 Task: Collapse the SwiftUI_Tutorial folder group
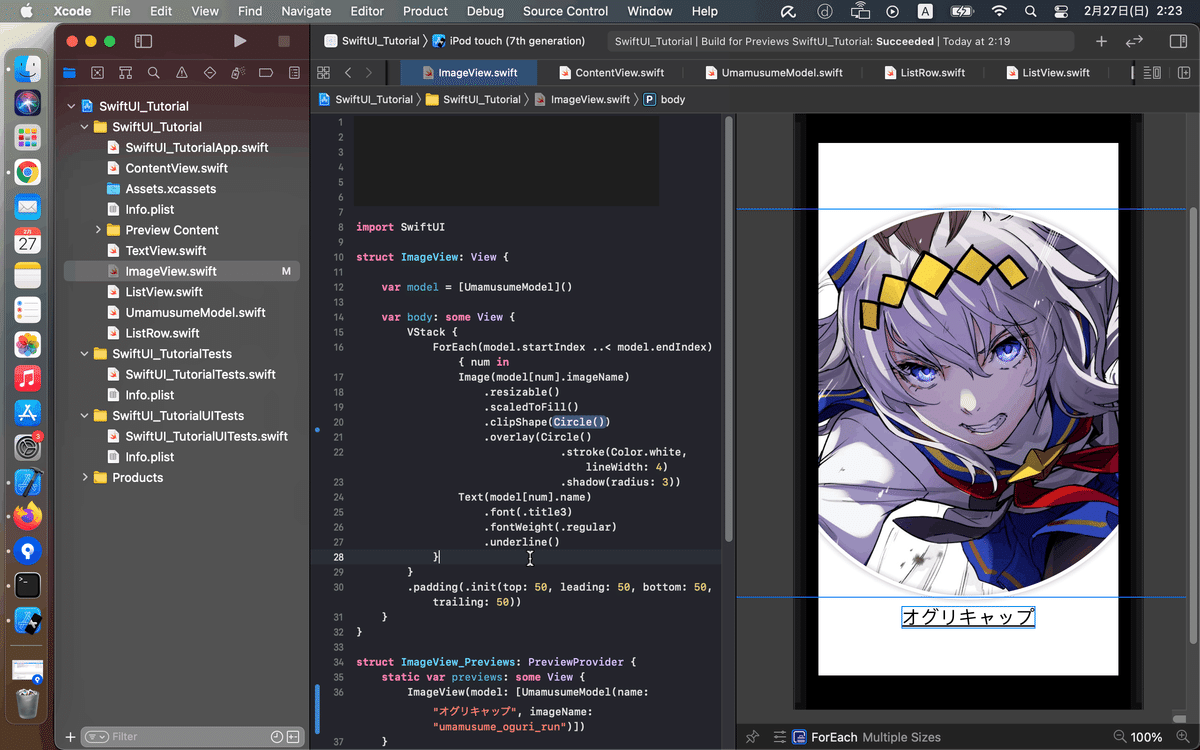(x=84, y=127)
